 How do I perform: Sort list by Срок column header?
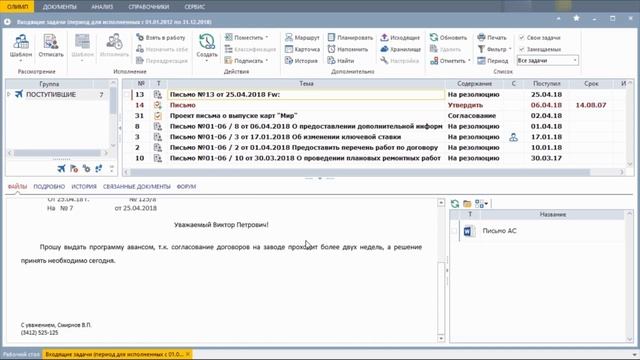pos(591,84)
